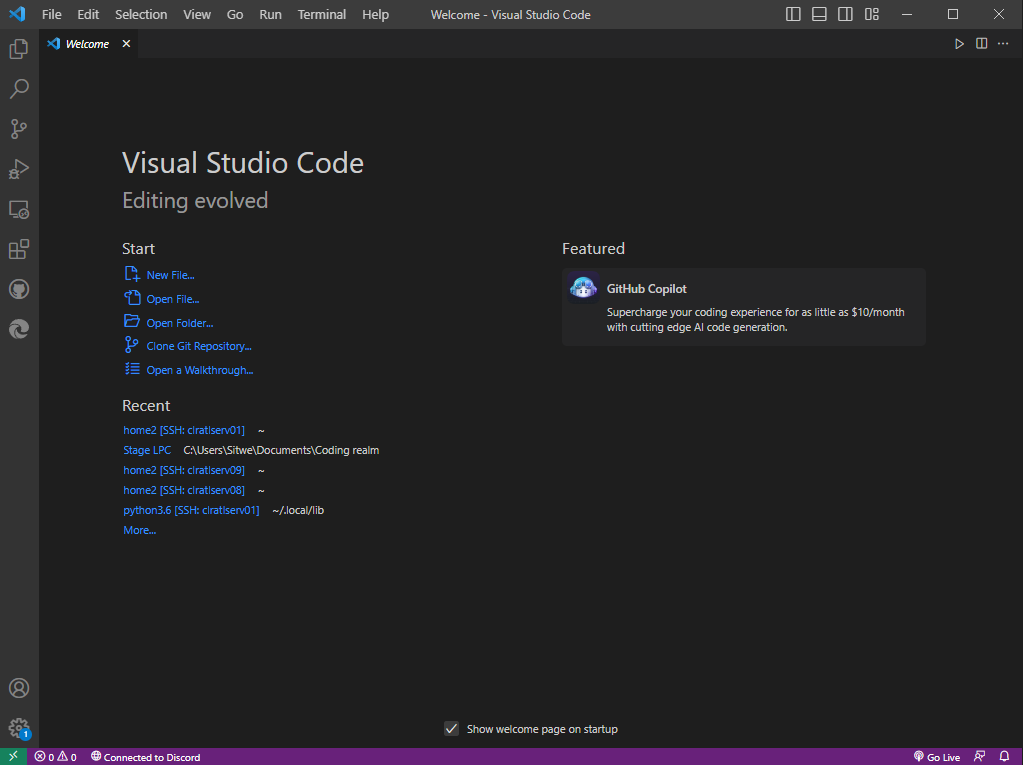Image resolution: width=1023 pixels, height=765 pixels.
Task: Open the Source Control view icon
Action: pyautogui.click(x=19, y=129)
